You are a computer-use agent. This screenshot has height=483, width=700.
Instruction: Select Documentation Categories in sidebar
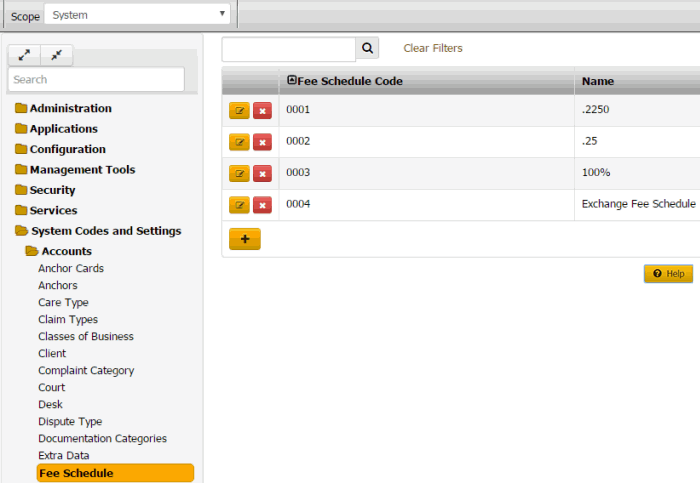[102, 438]
